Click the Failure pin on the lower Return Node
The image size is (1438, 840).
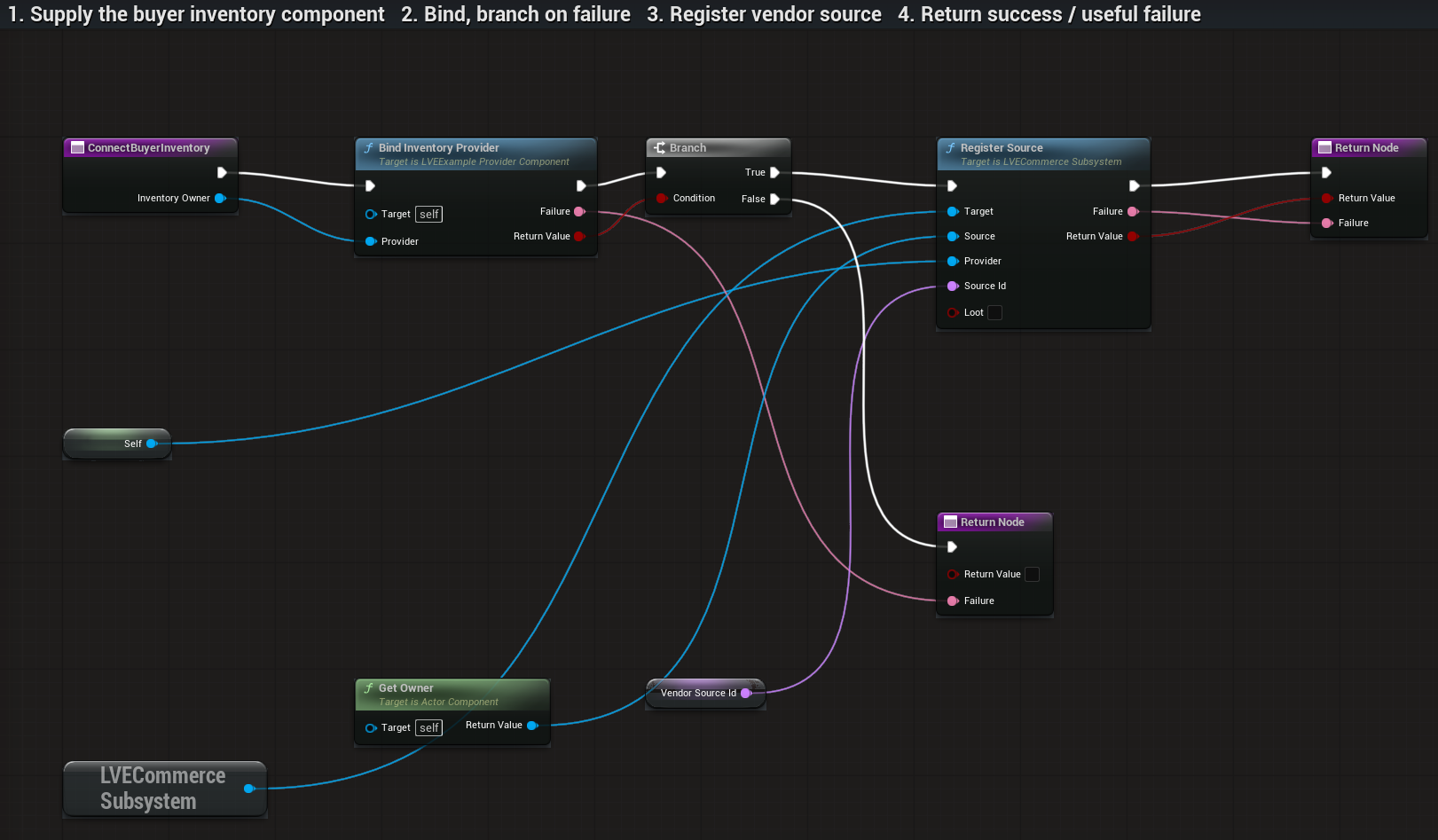point(953,601)
